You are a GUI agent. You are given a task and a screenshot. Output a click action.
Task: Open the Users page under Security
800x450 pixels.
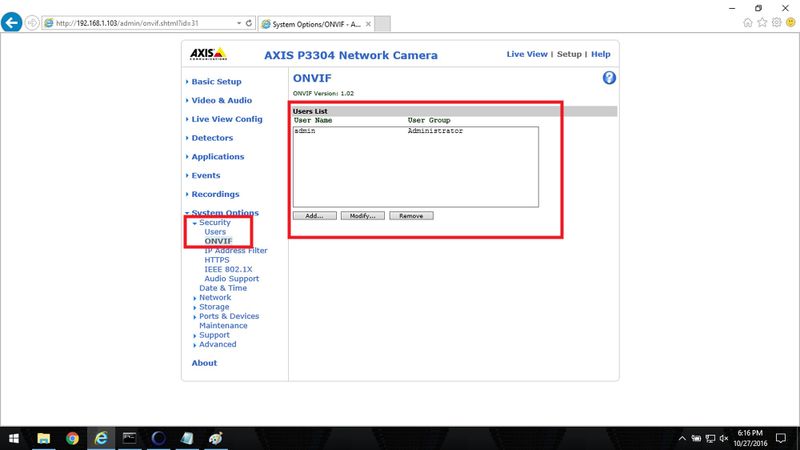pyautogui.click(x=215, y=232)
